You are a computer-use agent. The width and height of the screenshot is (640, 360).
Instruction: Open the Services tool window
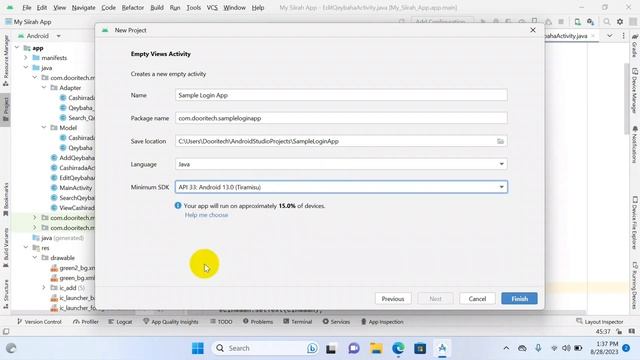336,322
